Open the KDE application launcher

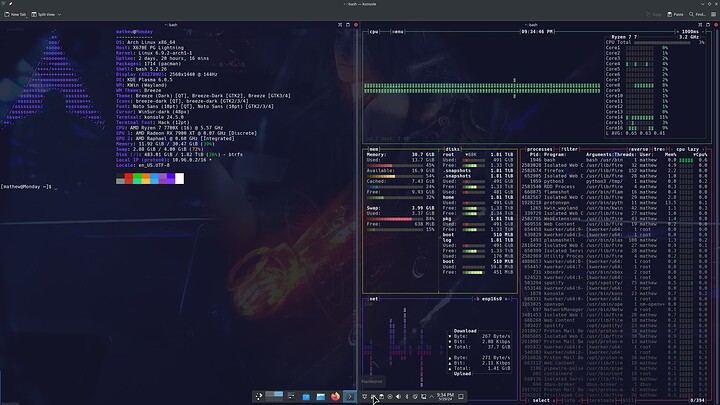coord(259,397)
